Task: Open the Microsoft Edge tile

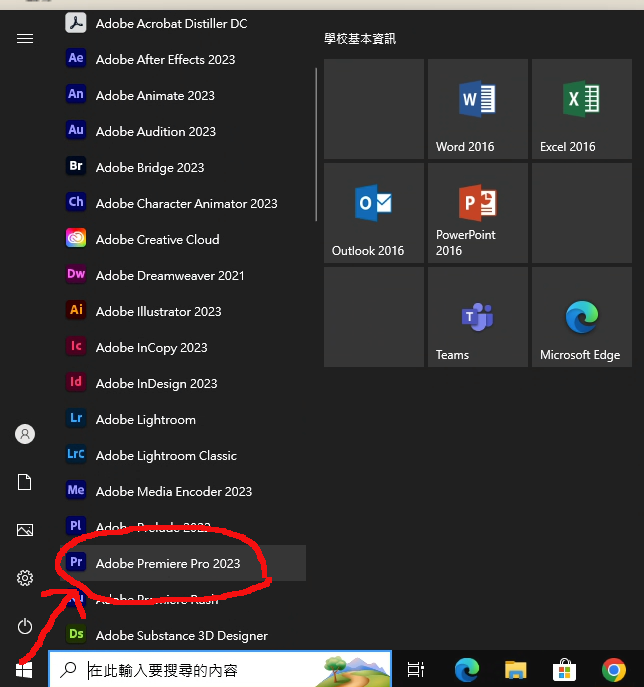Action: coord(581,317)
